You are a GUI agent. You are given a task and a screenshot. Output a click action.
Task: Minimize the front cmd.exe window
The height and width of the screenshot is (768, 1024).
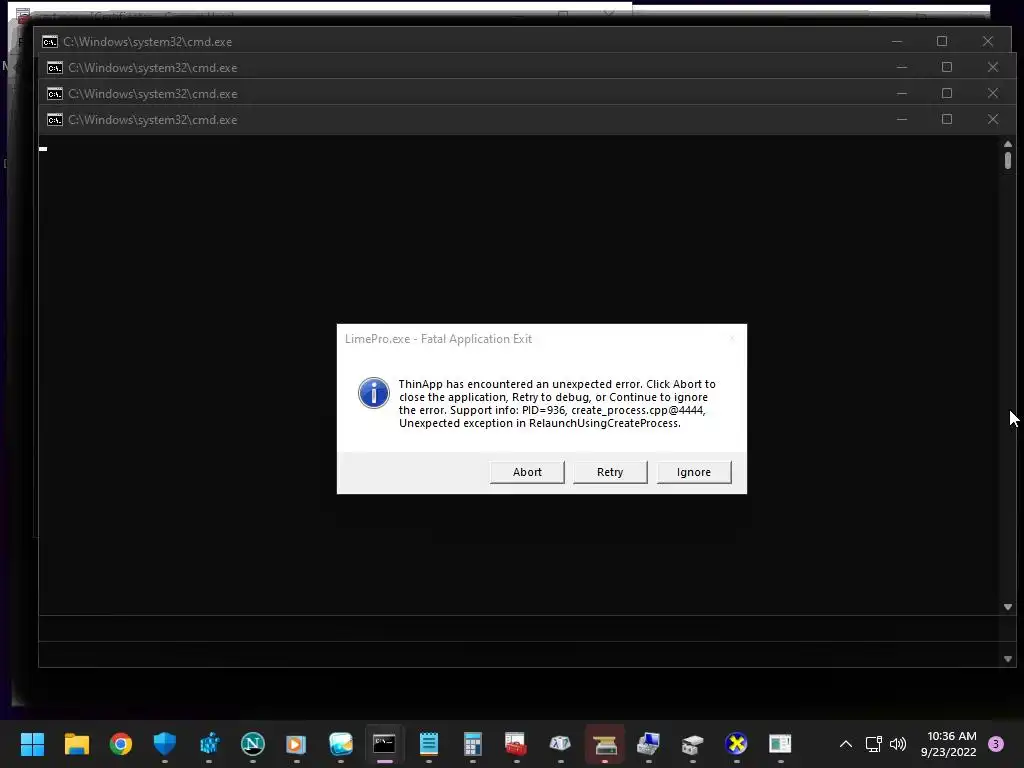902,120
